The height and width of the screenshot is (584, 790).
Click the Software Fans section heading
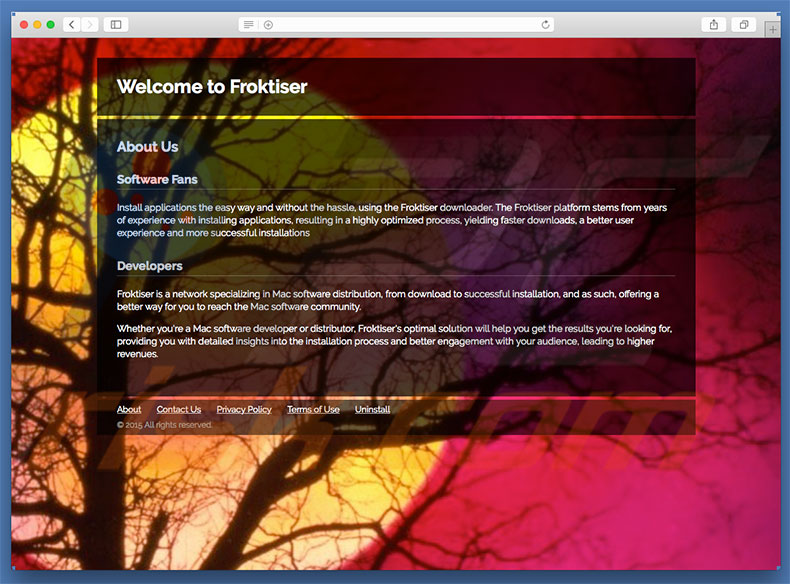click(x=157, y=180)
